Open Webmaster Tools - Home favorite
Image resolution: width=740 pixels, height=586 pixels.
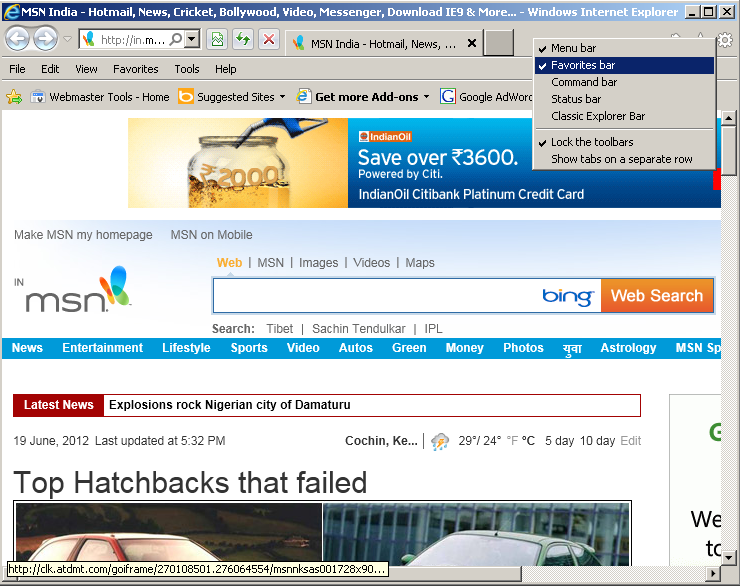pyautogui.click(x=100, y=97)
